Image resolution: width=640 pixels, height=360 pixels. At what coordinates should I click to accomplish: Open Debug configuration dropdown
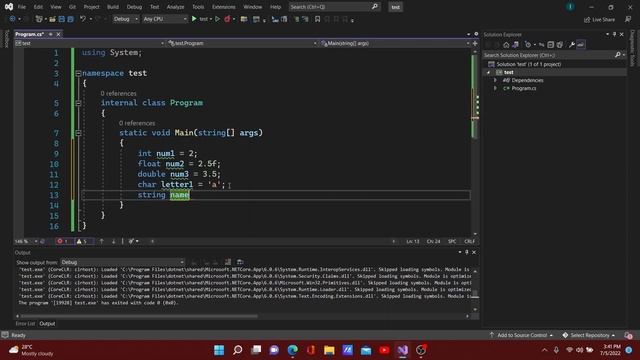coord(125,19)
